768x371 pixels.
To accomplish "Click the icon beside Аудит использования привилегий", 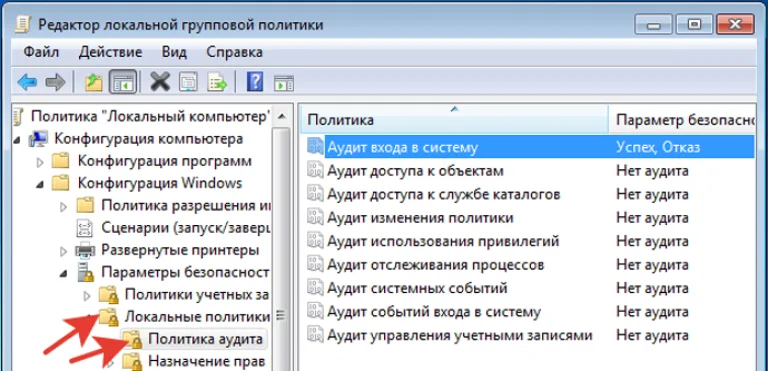I will [315, 241].
